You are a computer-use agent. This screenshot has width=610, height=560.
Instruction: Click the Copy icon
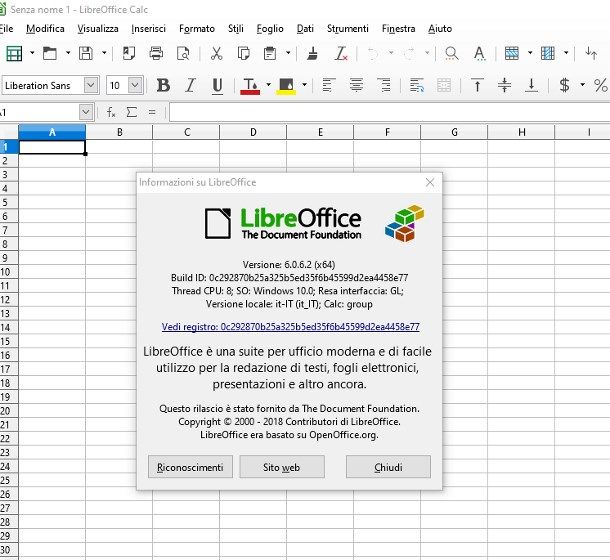pyautogui.click(x=244, y=53)
